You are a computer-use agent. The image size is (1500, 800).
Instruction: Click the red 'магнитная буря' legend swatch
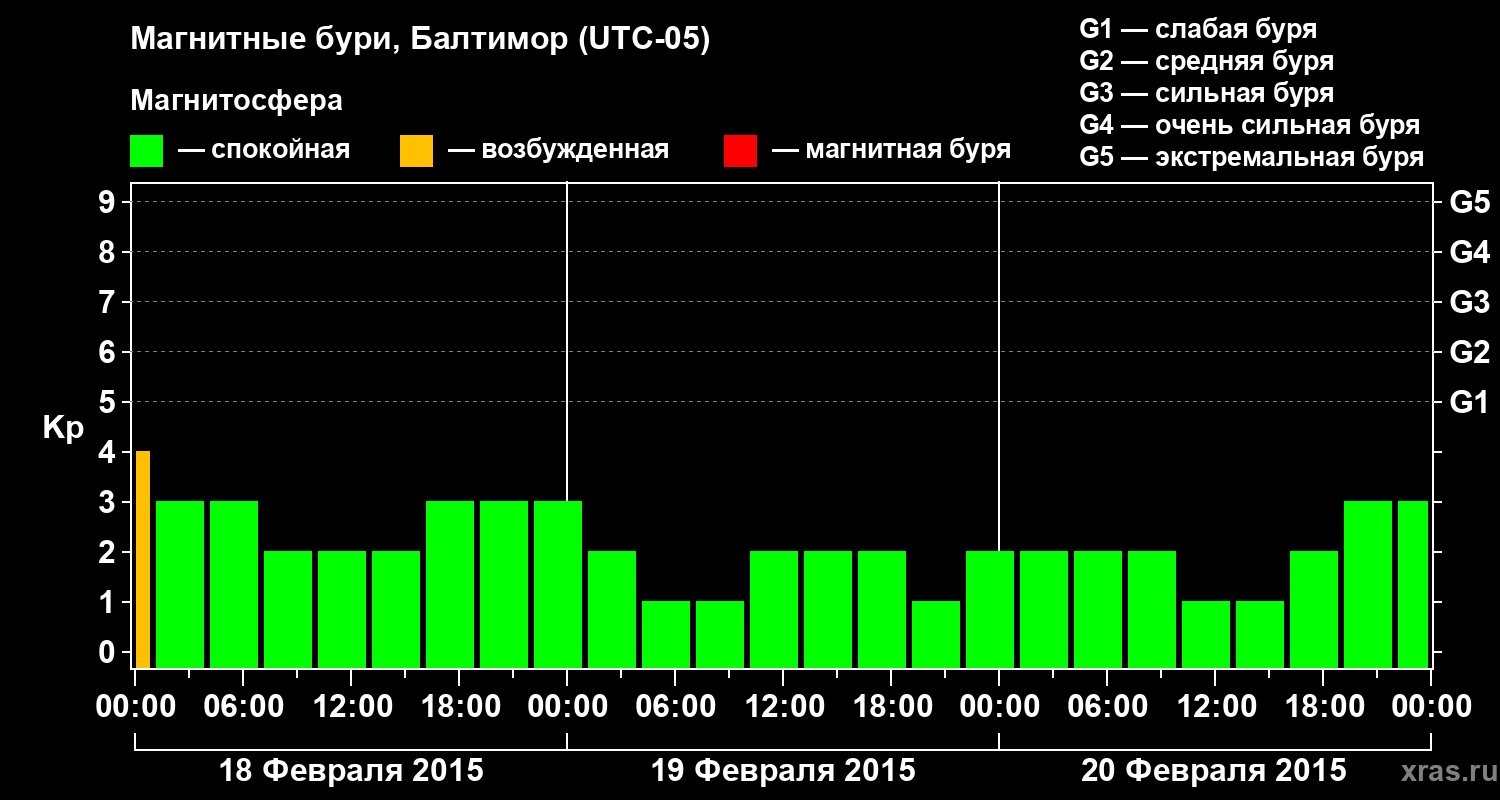tap(740, 151)
